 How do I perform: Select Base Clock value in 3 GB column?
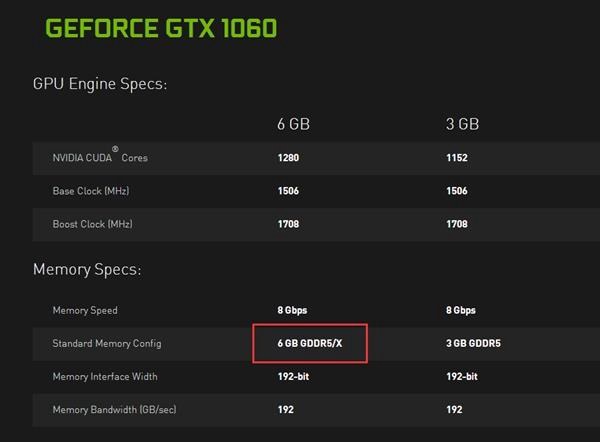click(x=457, y=191)
